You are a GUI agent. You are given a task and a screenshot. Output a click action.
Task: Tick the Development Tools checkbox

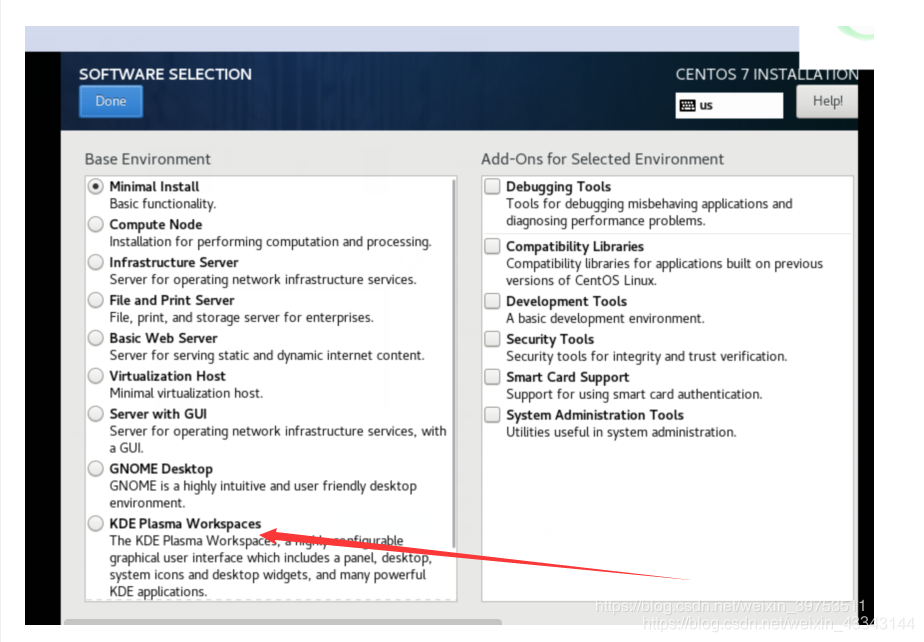pyautogui.click(x=492, y=301)
